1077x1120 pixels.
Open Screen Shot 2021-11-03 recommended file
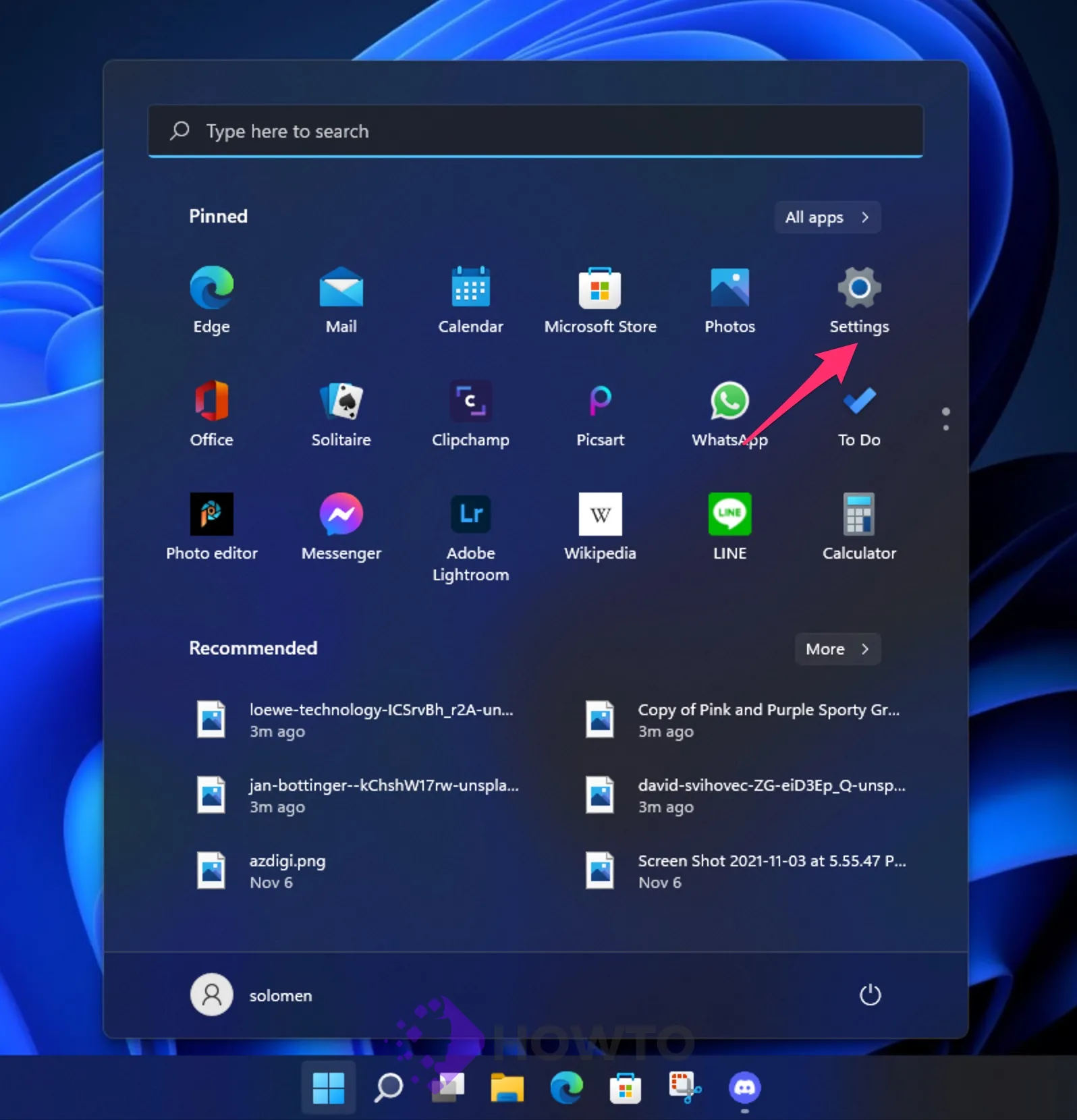(x=746, y=871)
